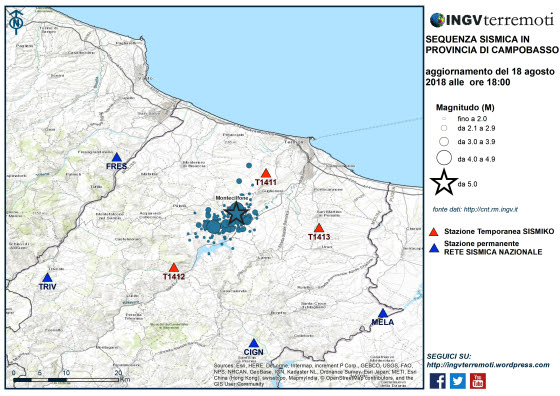
Task: Click the blue triangle in the legend
Action: (434, 248)
